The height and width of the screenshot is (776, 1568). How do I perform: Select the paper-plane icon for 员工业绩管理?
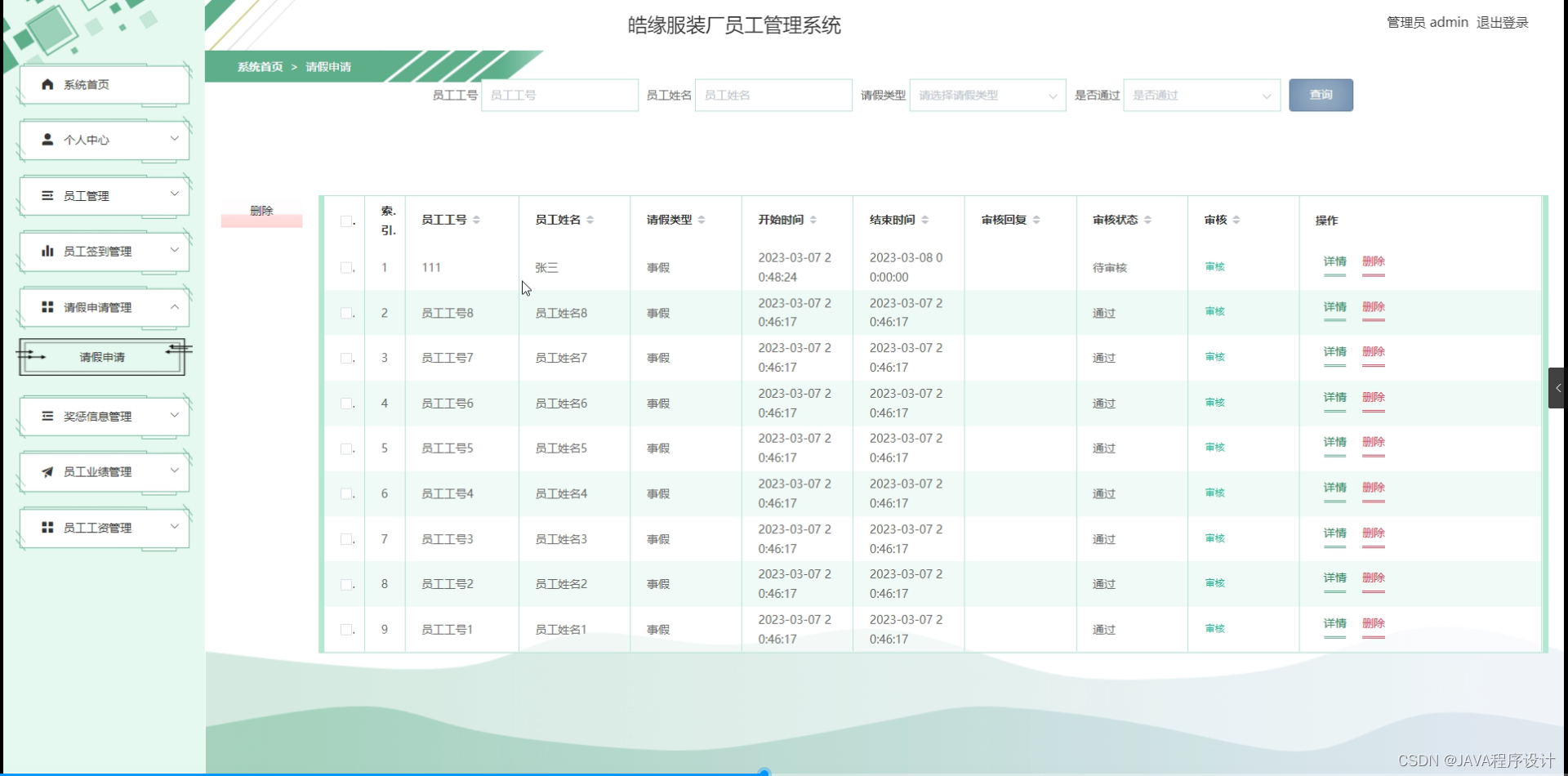(x=46, y=471)
